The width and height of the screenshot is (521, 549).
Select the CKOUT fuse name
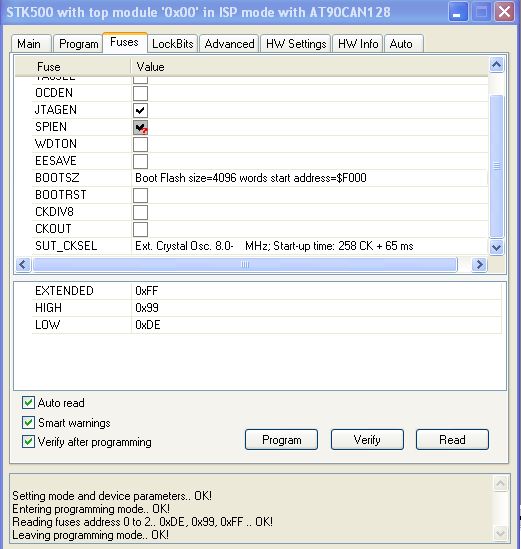[x=53, y=229]
